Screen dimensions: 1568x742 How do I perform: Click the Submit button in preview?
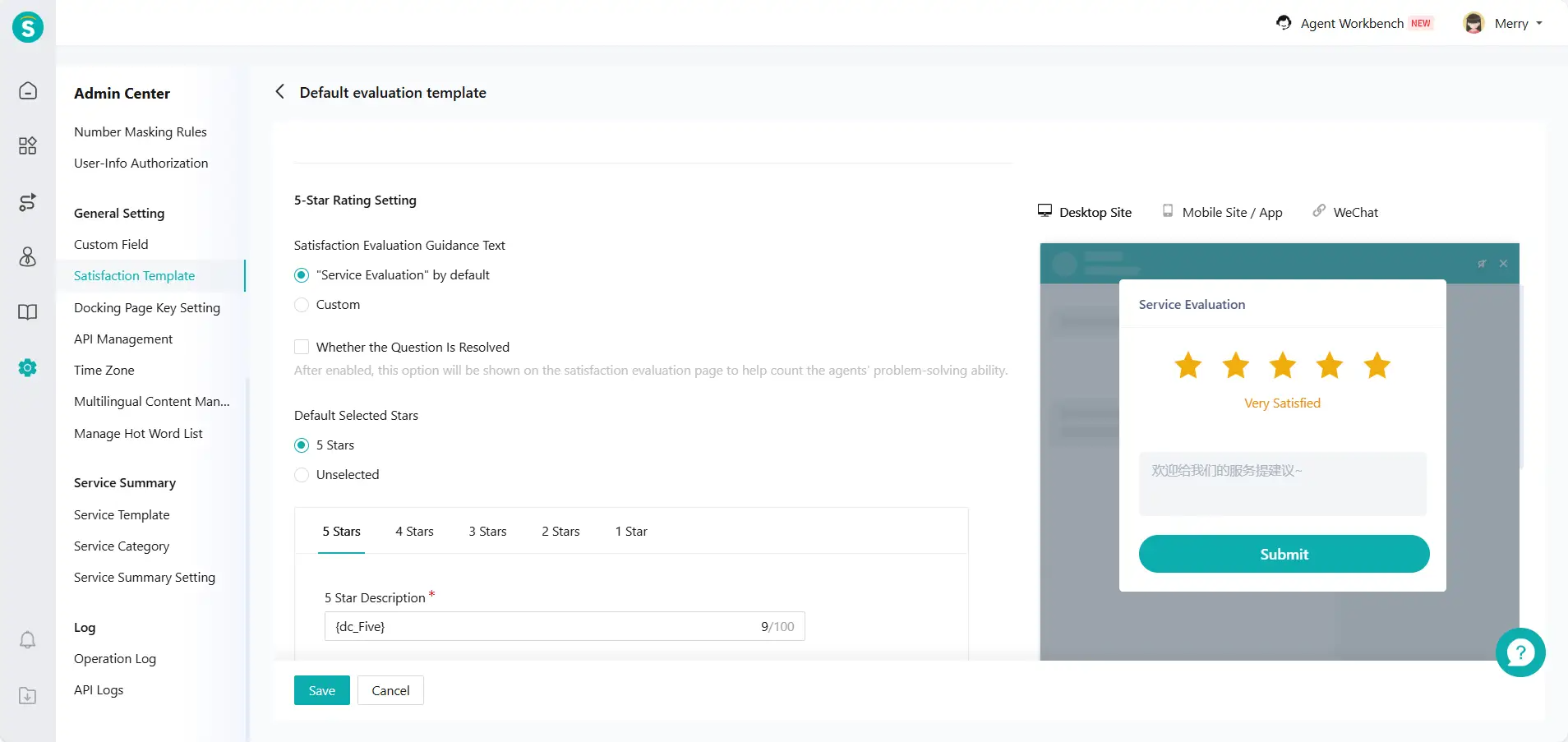(x=1284, y=554)
